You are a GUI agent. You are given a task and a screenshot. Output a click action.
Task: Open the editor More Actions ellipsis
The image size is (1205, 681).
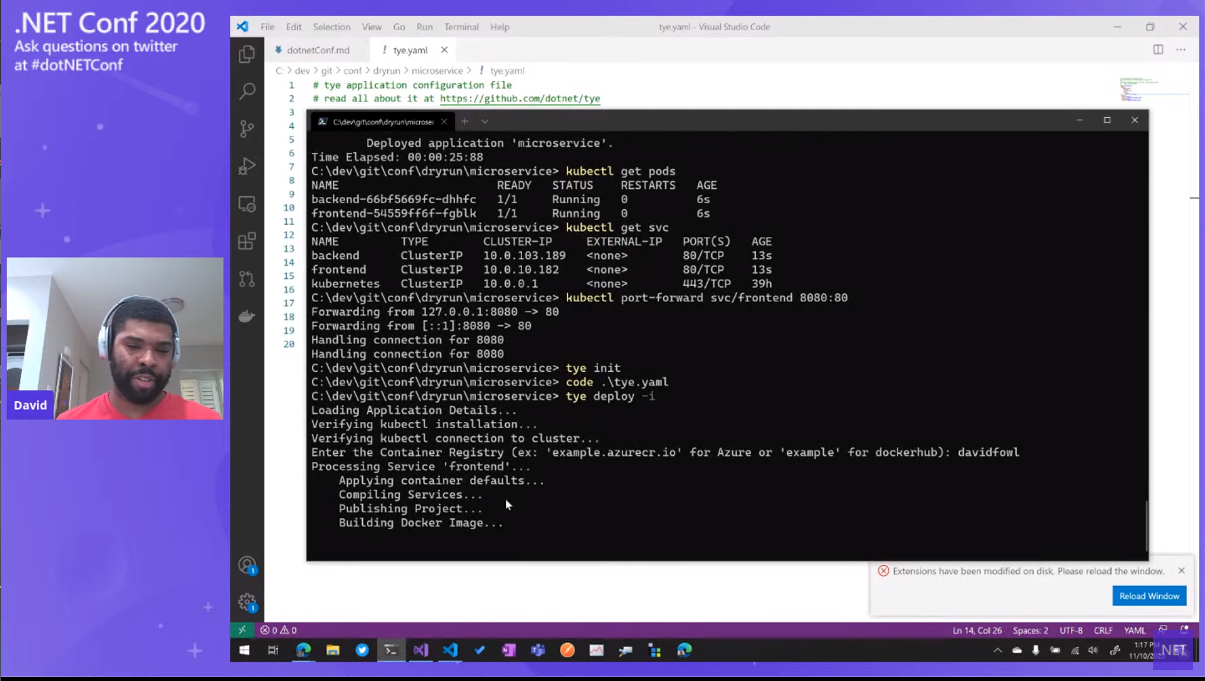tap(1181, 50)
